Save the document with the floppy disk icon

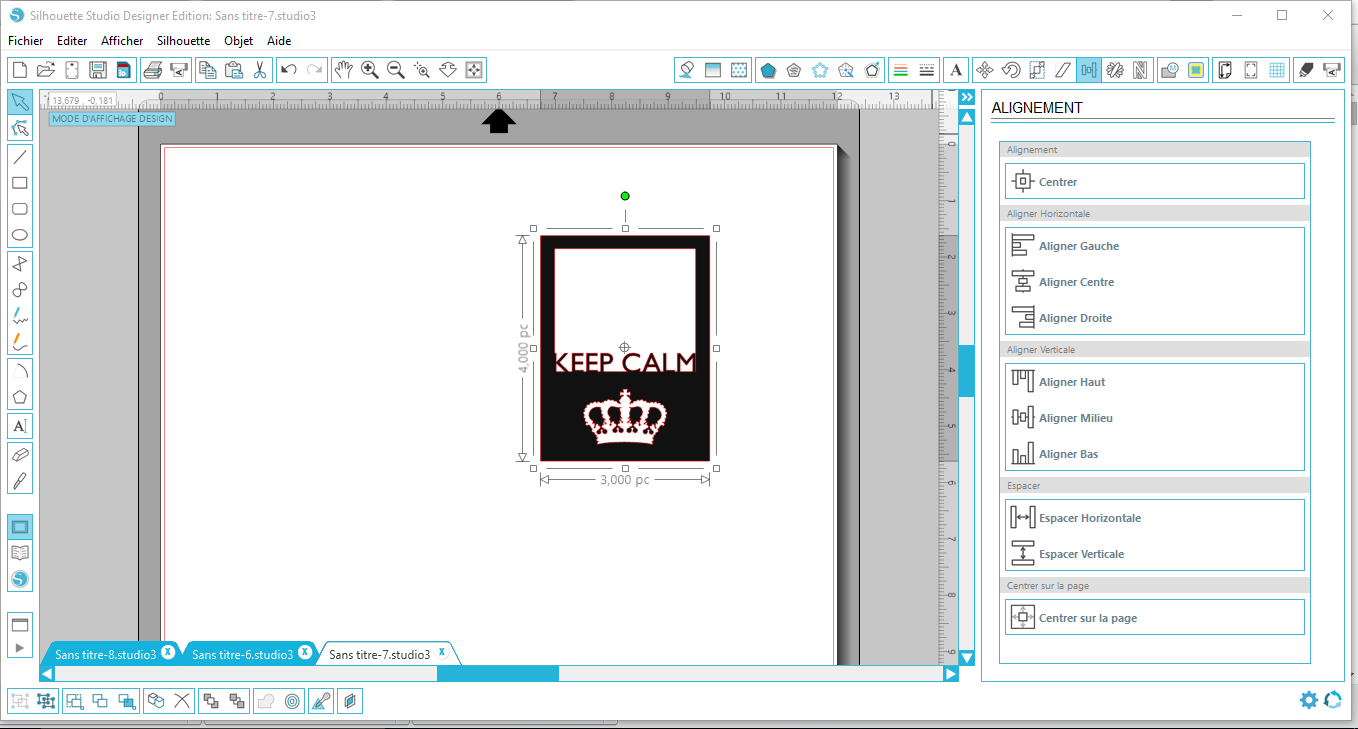pos(97,70)
